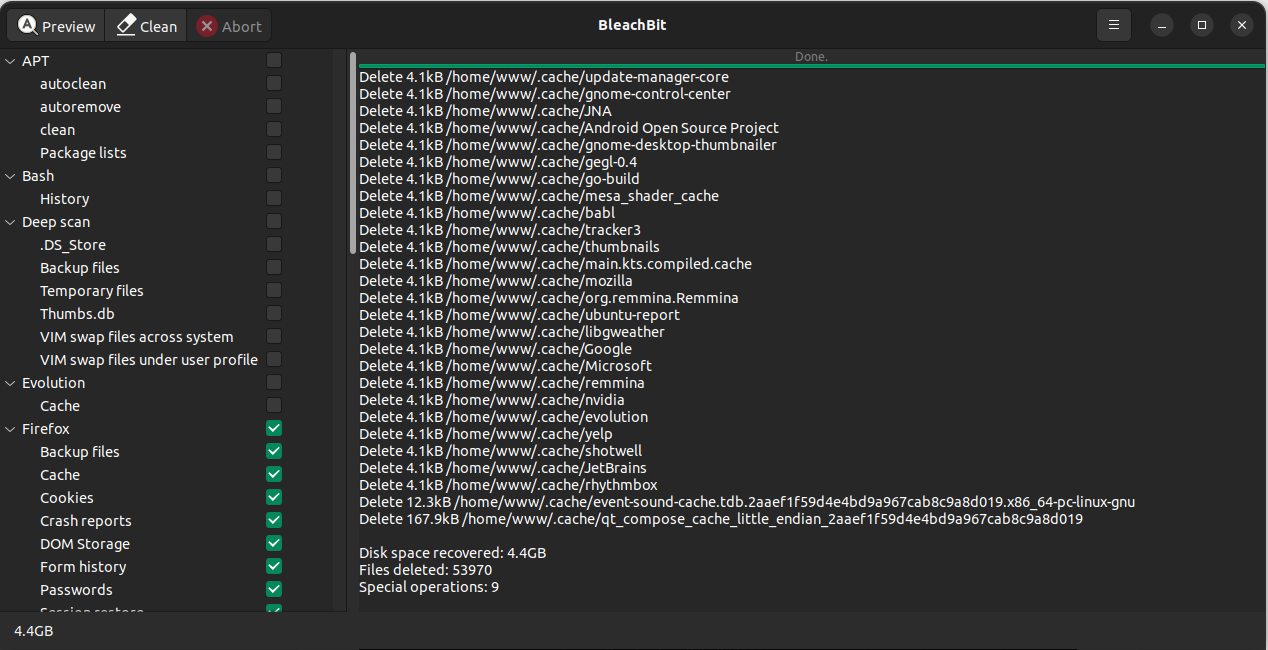The height and width of the screenshot is (650, 1268).
Task: Enable Package lists checkbox
Action: coord(274,152)
